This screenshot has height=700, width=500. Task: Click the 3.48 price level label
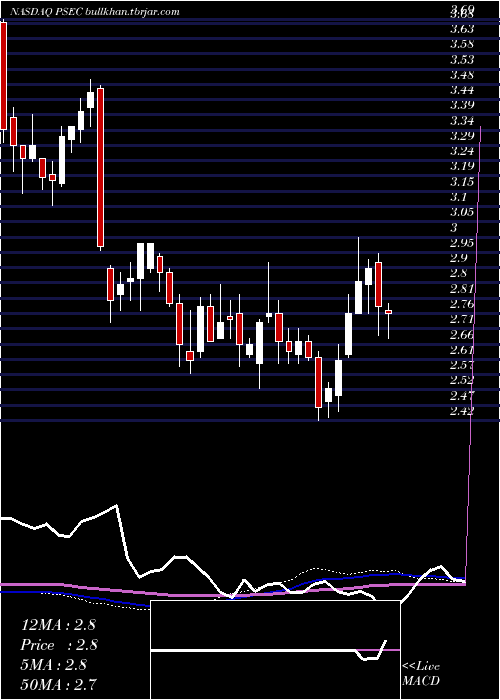462,75
